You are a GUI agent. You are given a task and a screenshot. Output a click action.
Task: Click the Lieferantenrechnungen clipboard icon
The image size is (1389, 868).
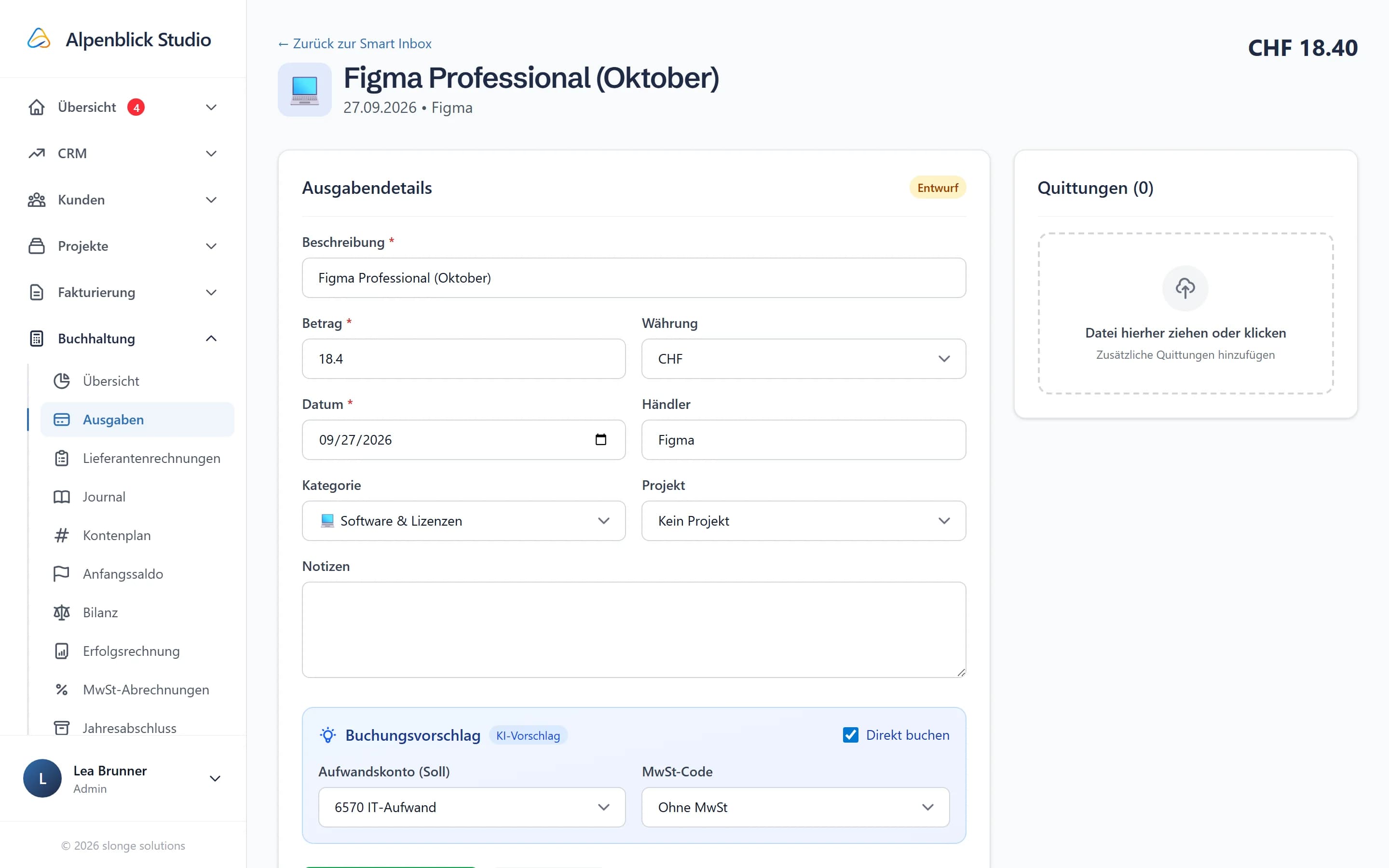[61, 458]
